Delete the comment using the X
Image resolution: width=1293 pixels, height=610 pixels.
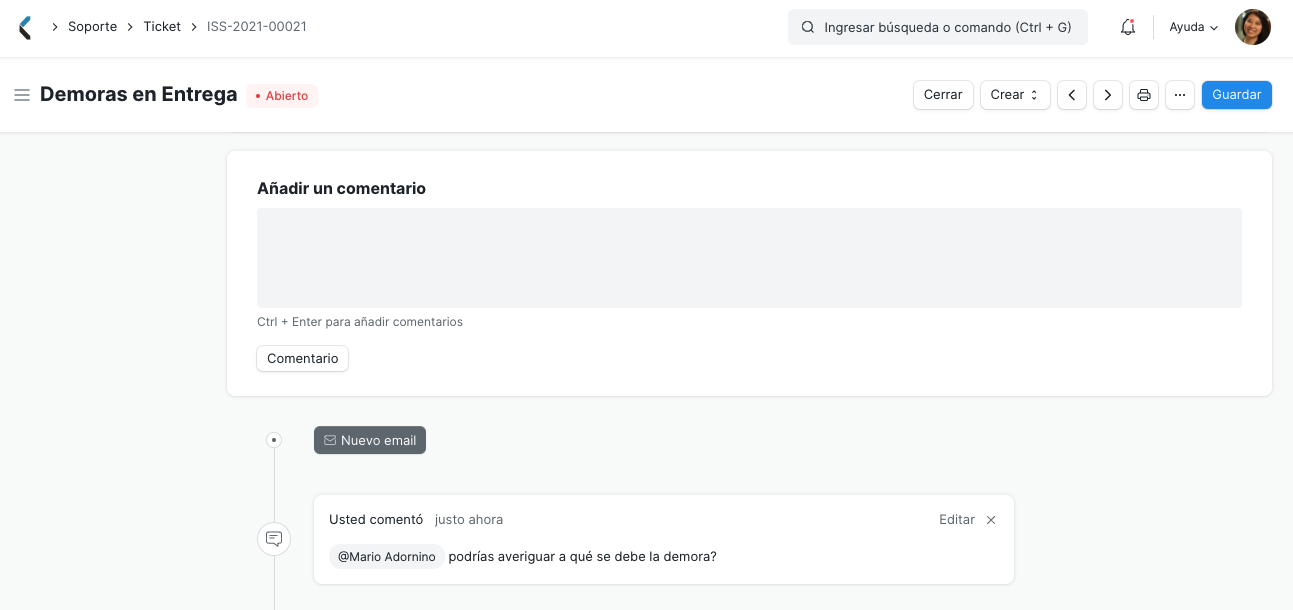click(x=990, y=519)
